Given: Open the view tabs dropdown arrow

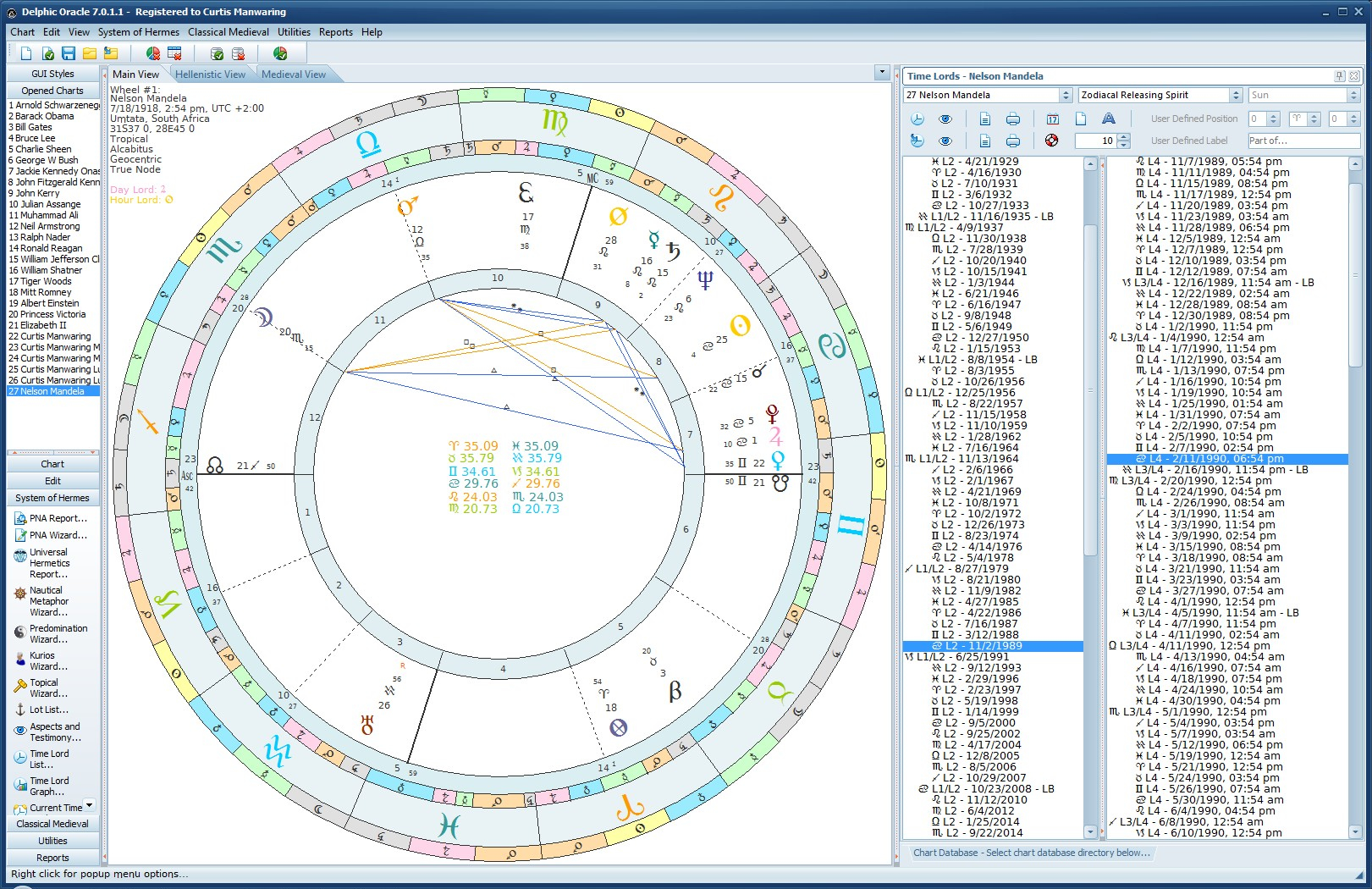Looking at the screenshot, I should tap(882, 73).
